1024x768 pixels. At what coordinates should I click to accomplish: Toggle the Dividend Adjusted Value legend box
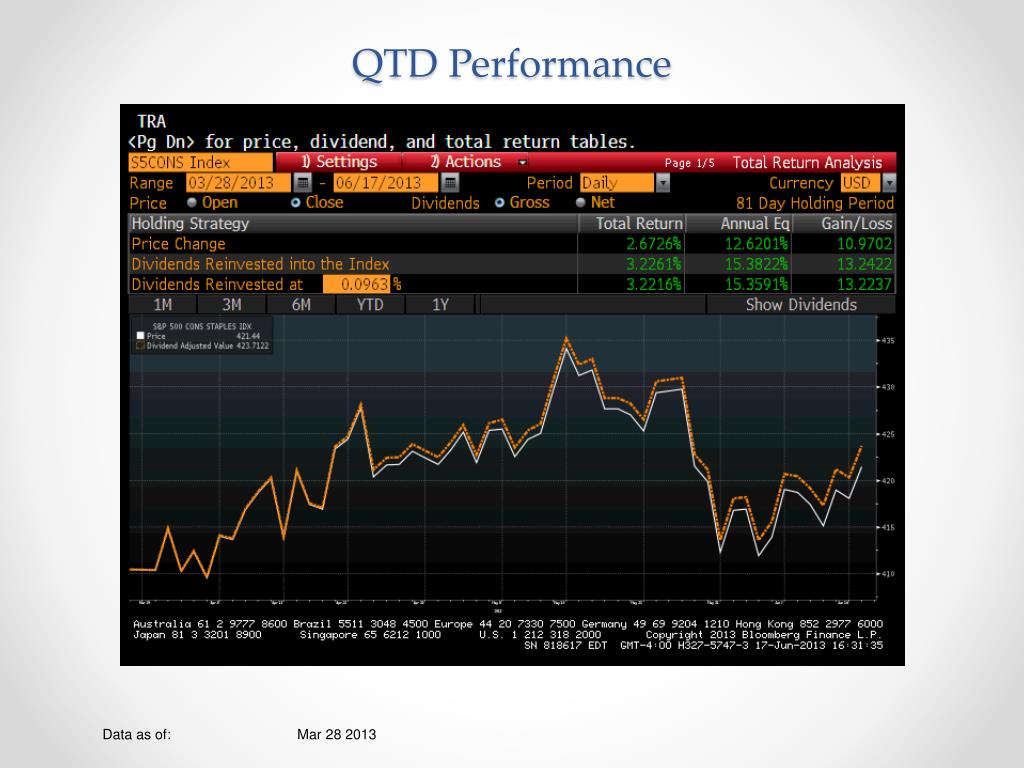140,345
